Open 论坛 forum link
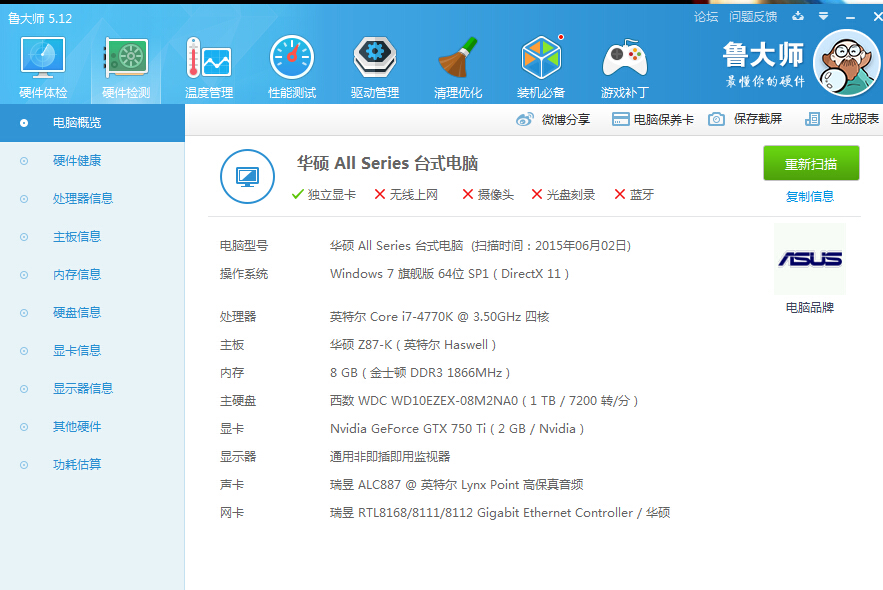 [706, 17]
